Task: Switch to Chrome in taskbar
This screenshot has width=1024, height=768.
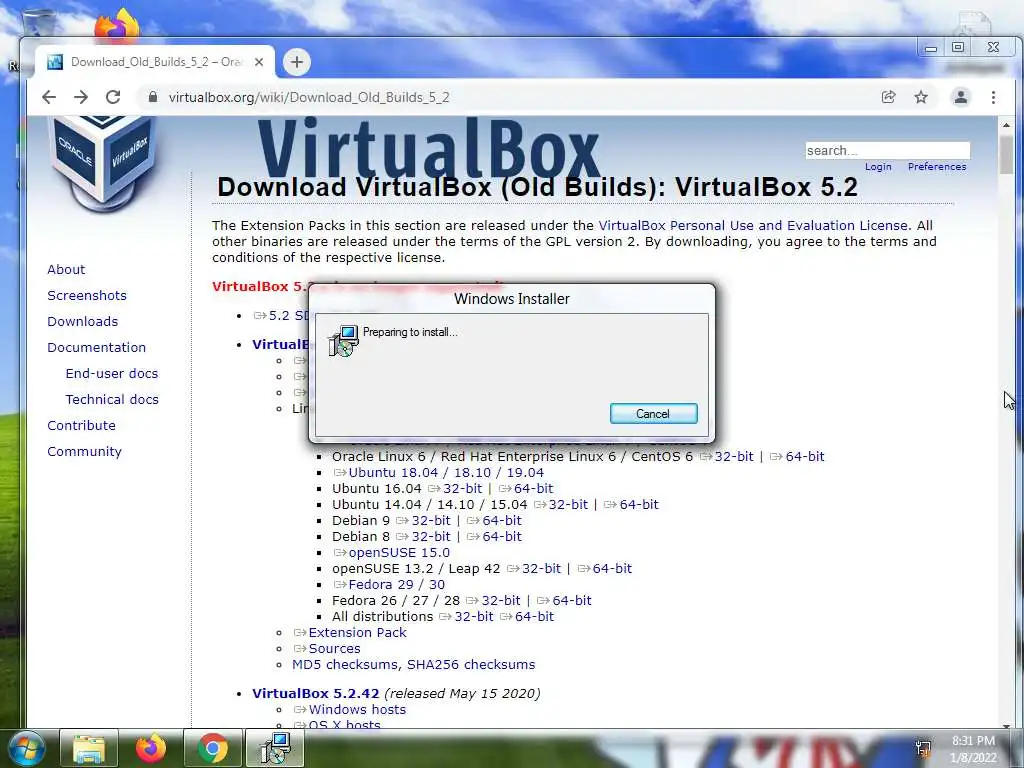Action: pos(213,748)
